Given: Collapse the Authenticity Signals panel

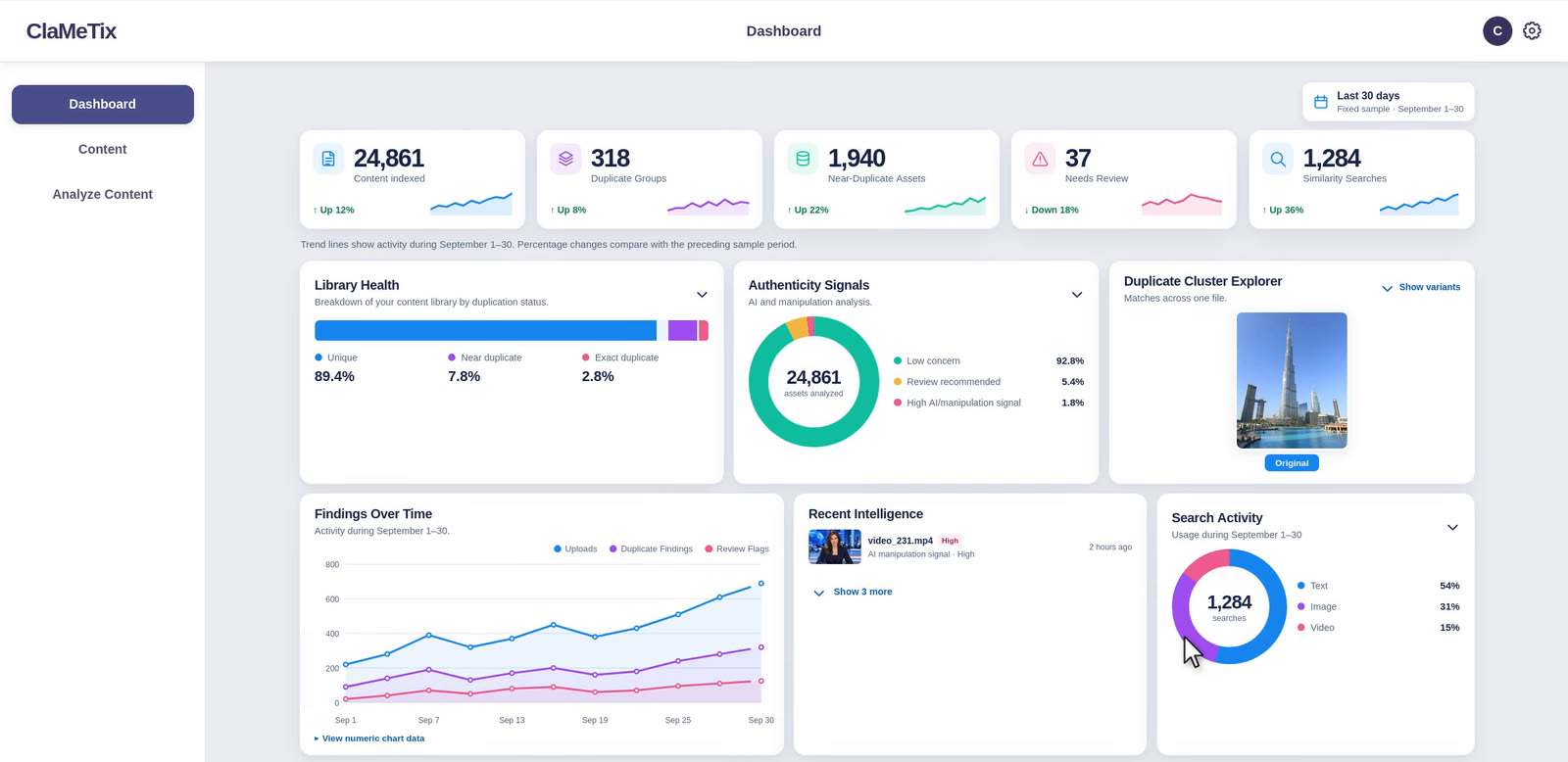Looking at the screenshot, I should coord(1077,295).
